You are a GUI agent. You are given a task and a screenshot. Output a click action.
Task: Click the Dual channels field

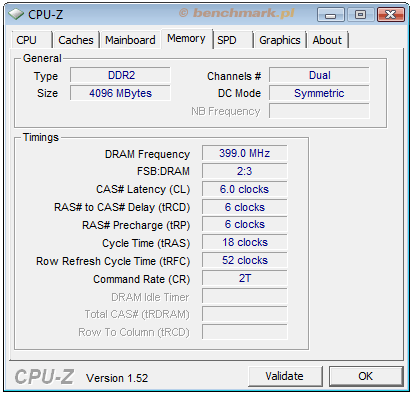[x=319, y=75]
